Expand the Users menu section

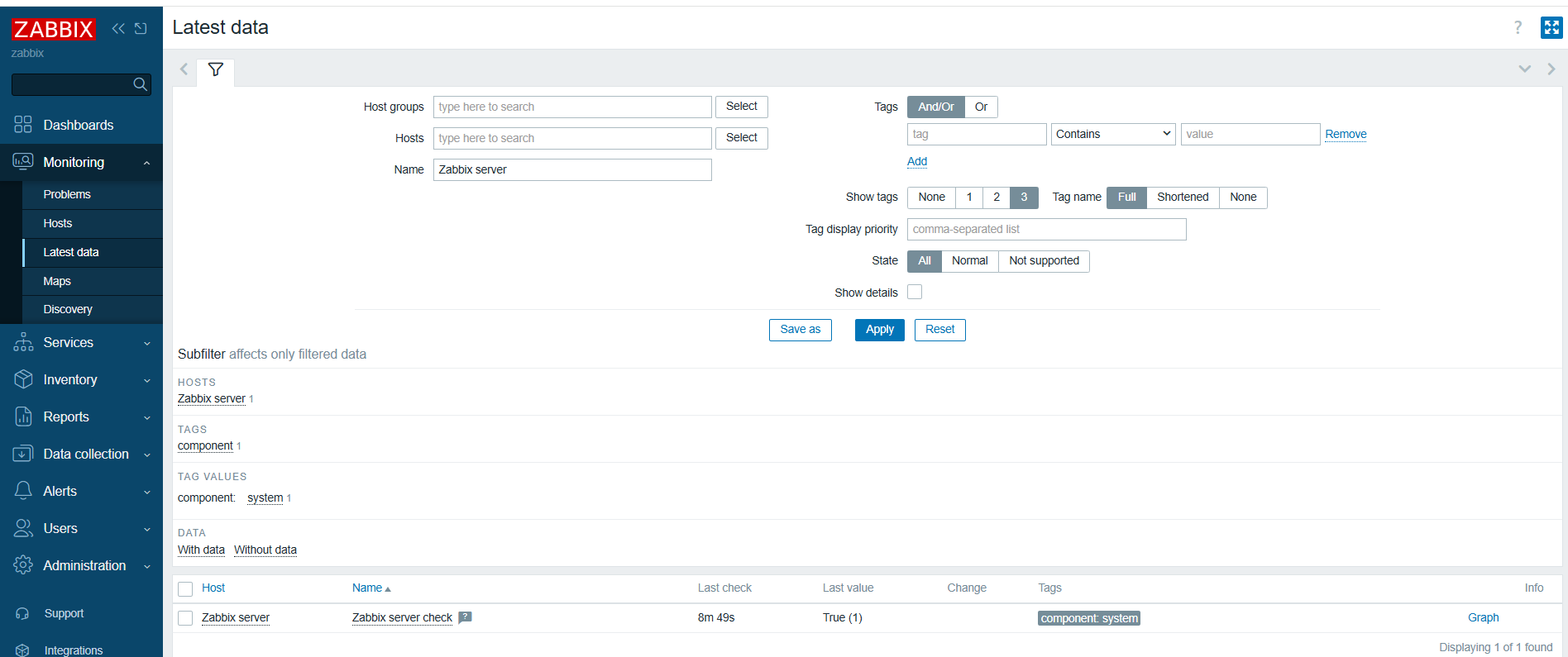[x=146, y=529]
